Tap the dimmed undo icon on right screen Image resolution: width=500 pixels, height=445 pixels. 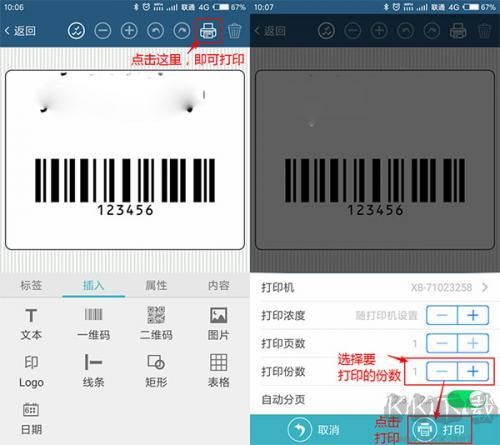pyautogui.click(x=405, y=31)
